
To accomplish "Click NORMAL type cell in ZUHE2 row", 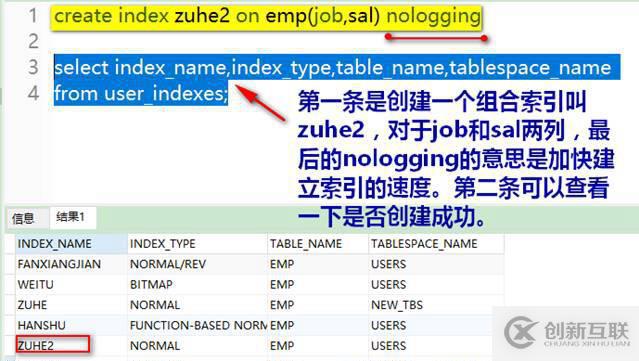I will click(197, 346).
